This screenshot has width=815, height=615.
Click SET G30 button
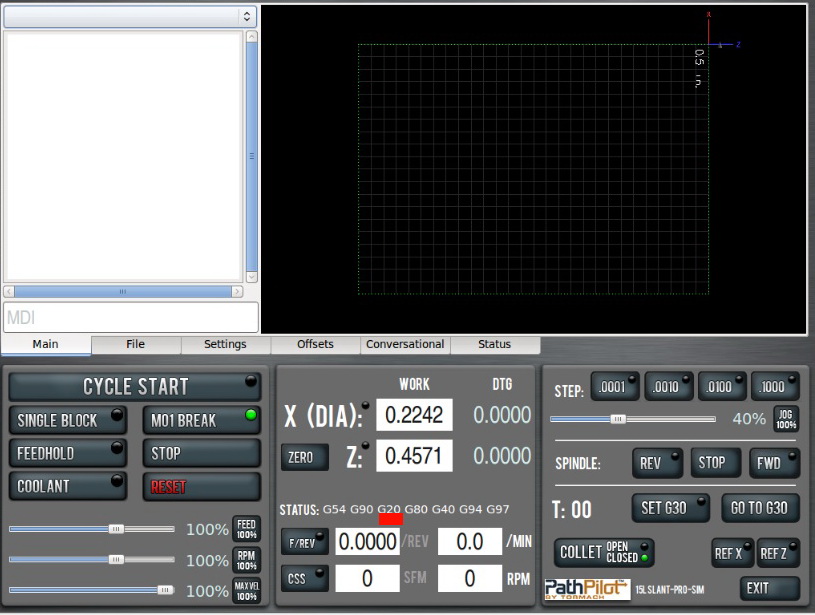pyautogui.click(x=671, y=508)
